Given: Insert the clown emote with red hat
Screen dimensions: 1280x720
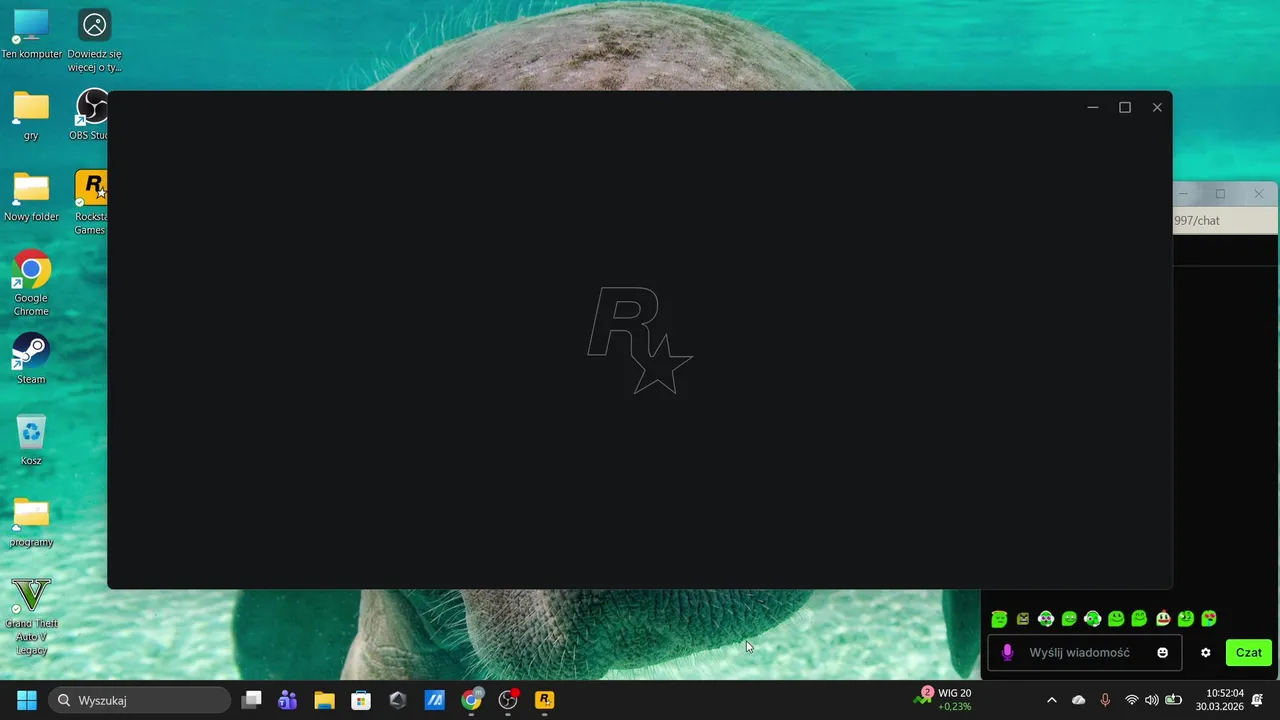Looking at the screenshot, I should tap(1163, 619).
